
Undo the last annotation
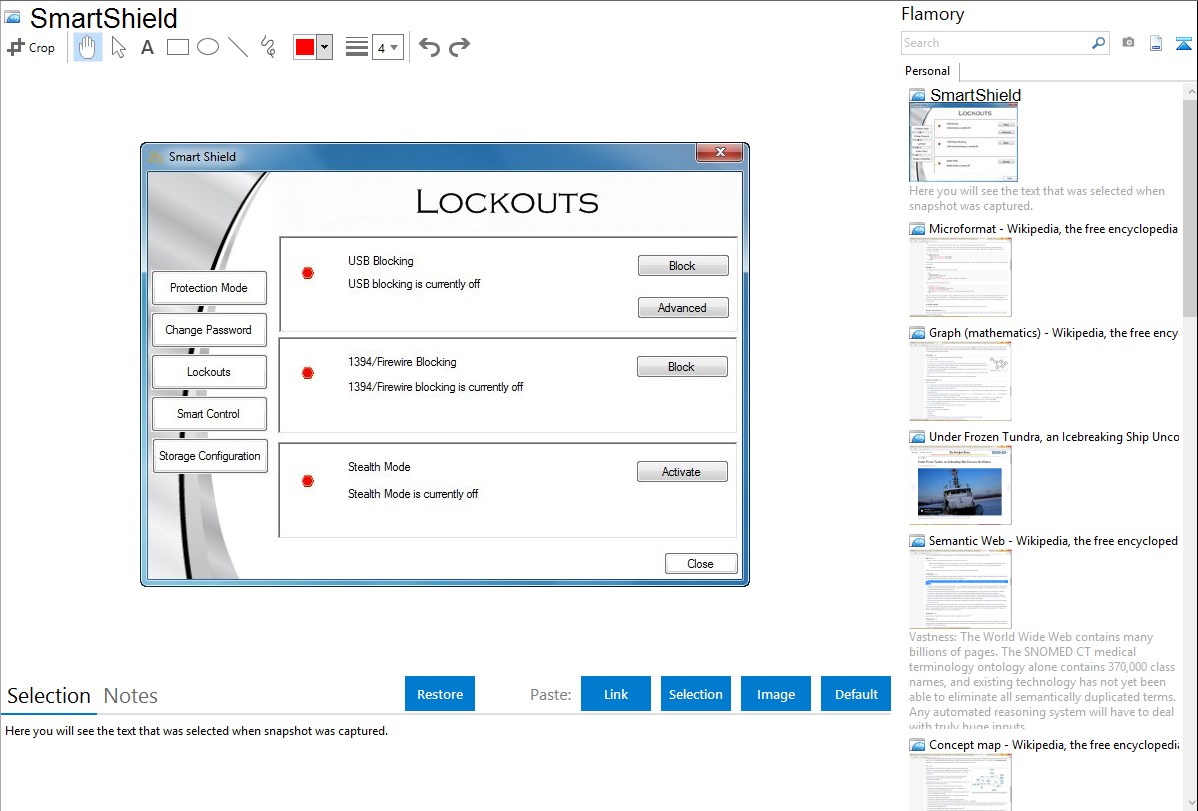429,47
